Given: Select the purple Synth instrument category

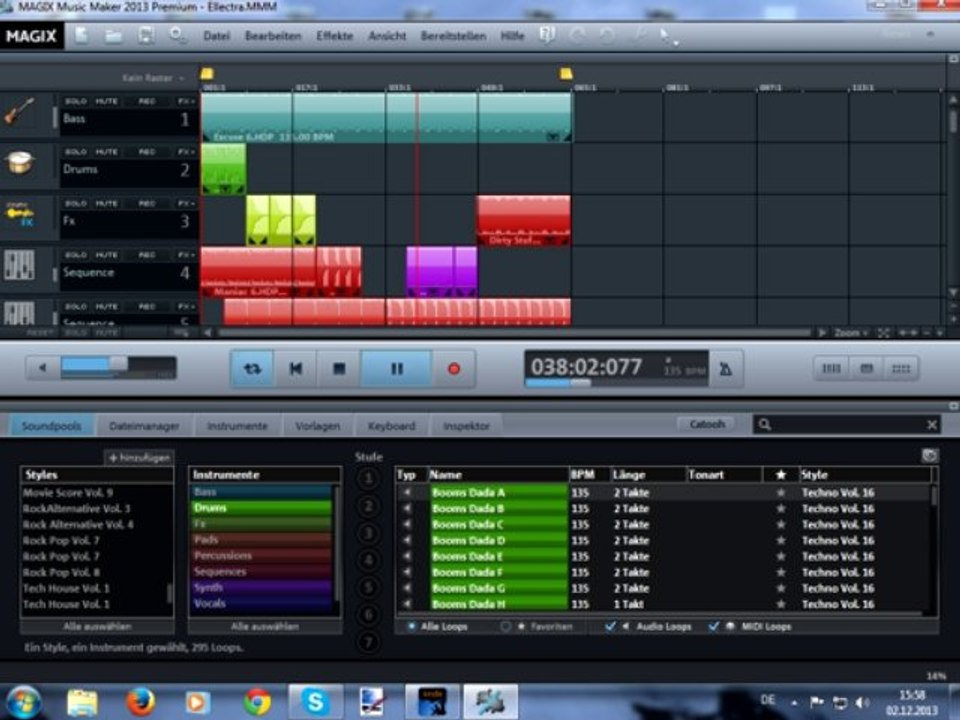Looking at the screenshot, I should [261, 587].
